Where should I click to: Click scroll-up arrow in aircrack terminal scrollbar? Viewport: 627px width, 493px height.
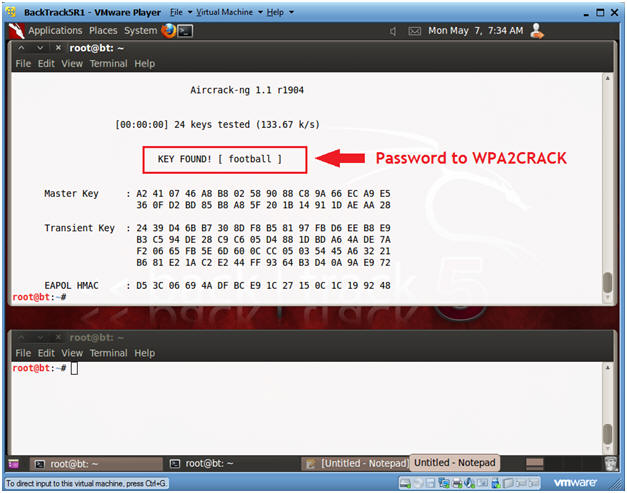(607, 78)
